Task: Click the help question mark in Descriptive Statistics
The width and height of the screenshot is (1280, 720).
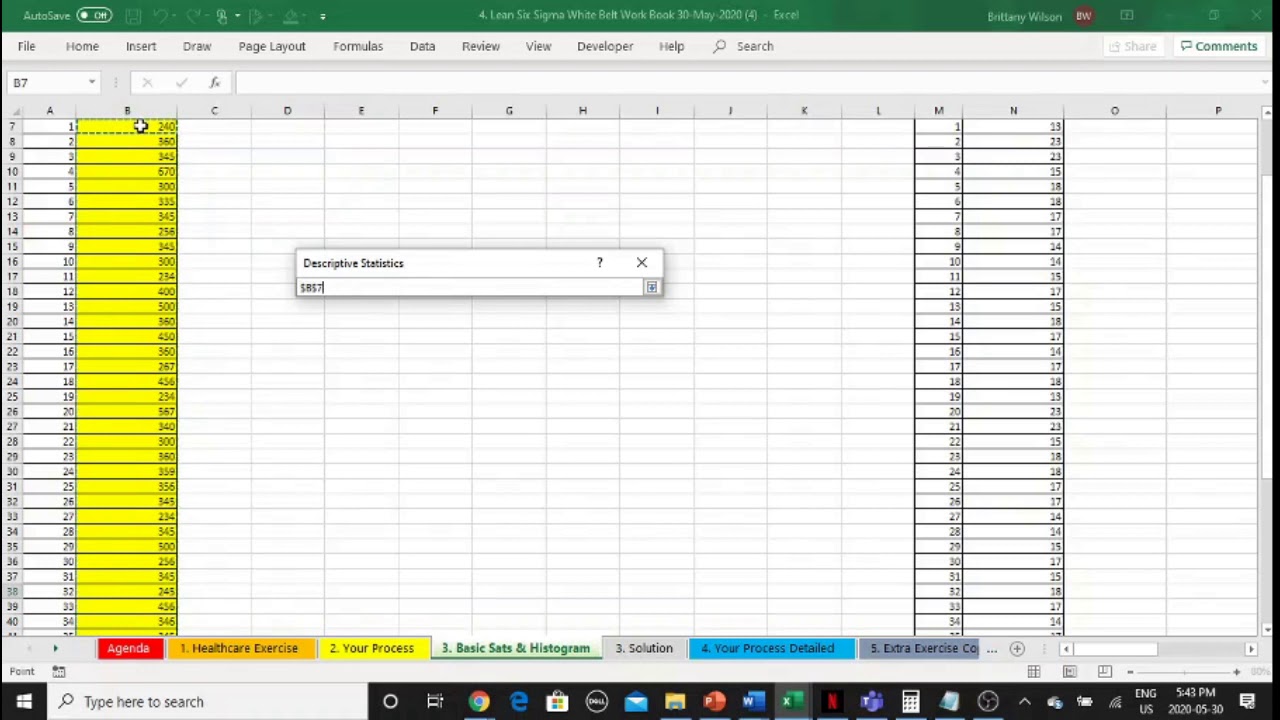Action: point(600,262)
